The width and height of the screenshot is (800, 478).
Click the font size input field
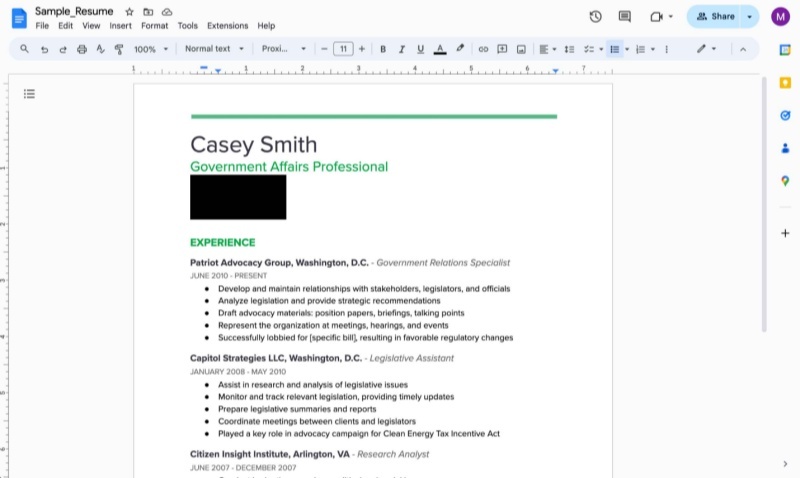(x=342, y=48)
